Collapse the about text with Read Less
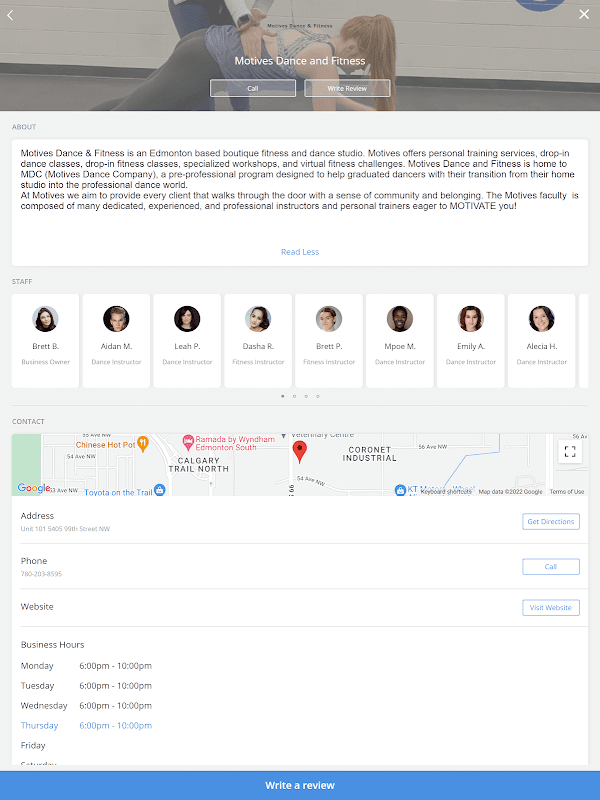The height and width of the screenshot is (800, 600). (x=300, y=252)
